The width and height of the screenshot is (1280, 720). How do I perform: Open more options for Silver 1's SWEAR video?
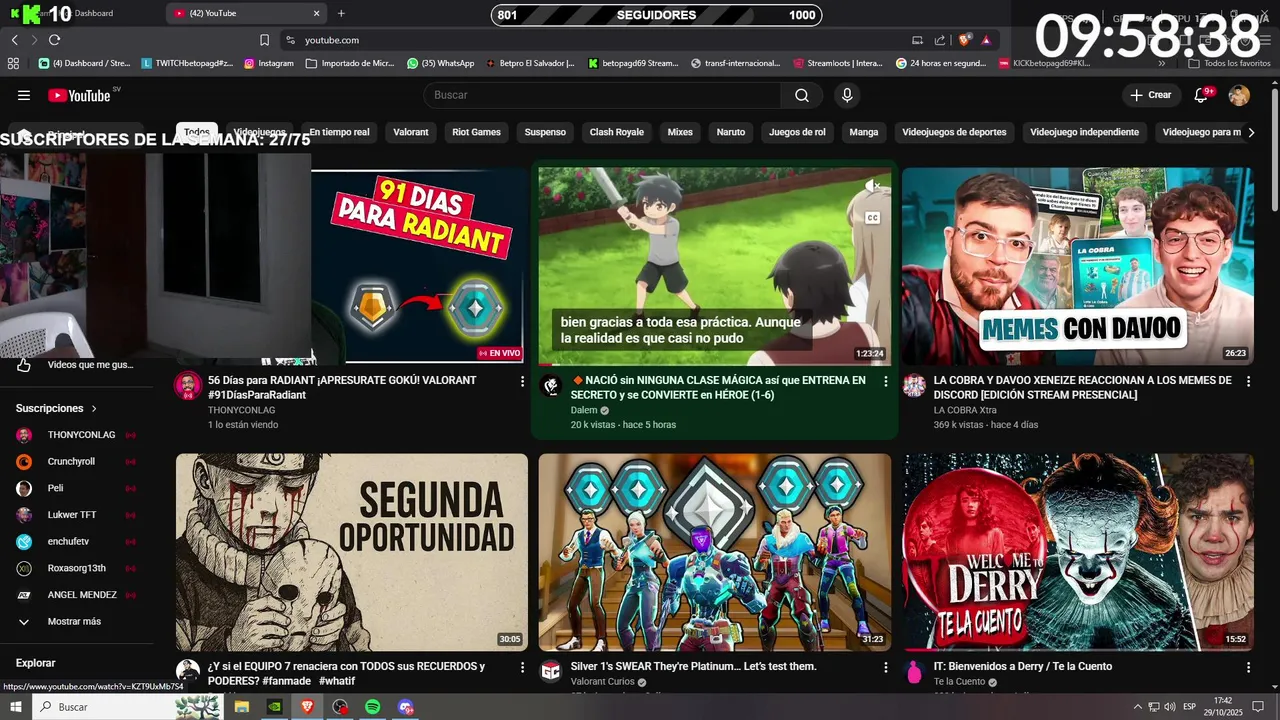885,667
